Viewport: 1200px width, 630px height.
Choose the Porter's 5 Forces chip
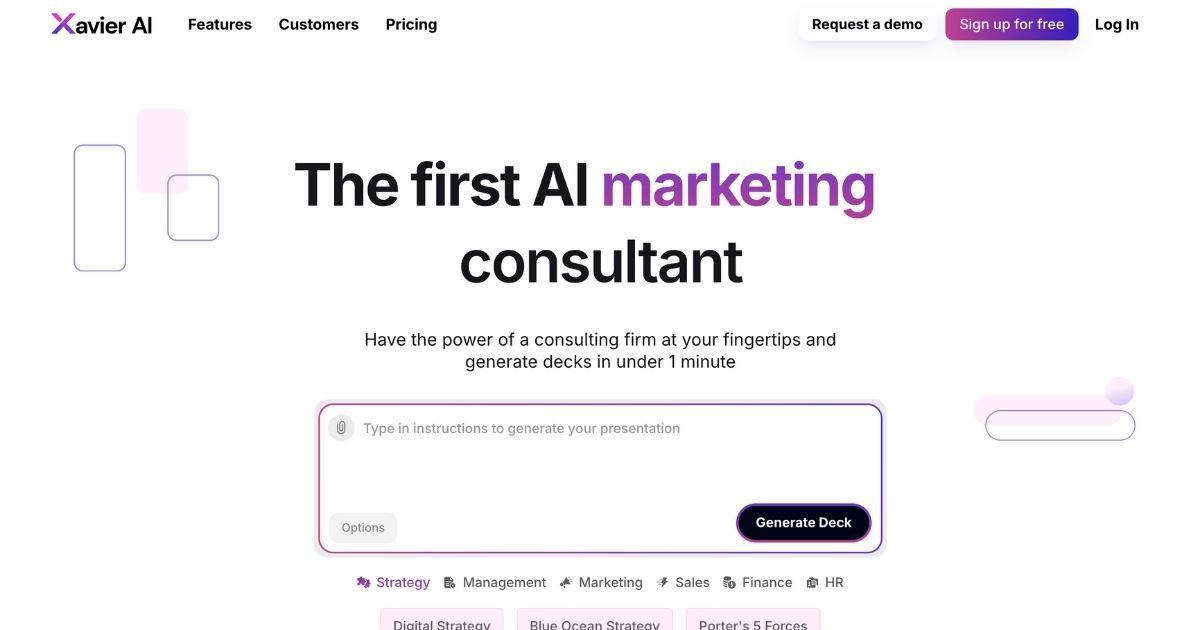point(753,621)
